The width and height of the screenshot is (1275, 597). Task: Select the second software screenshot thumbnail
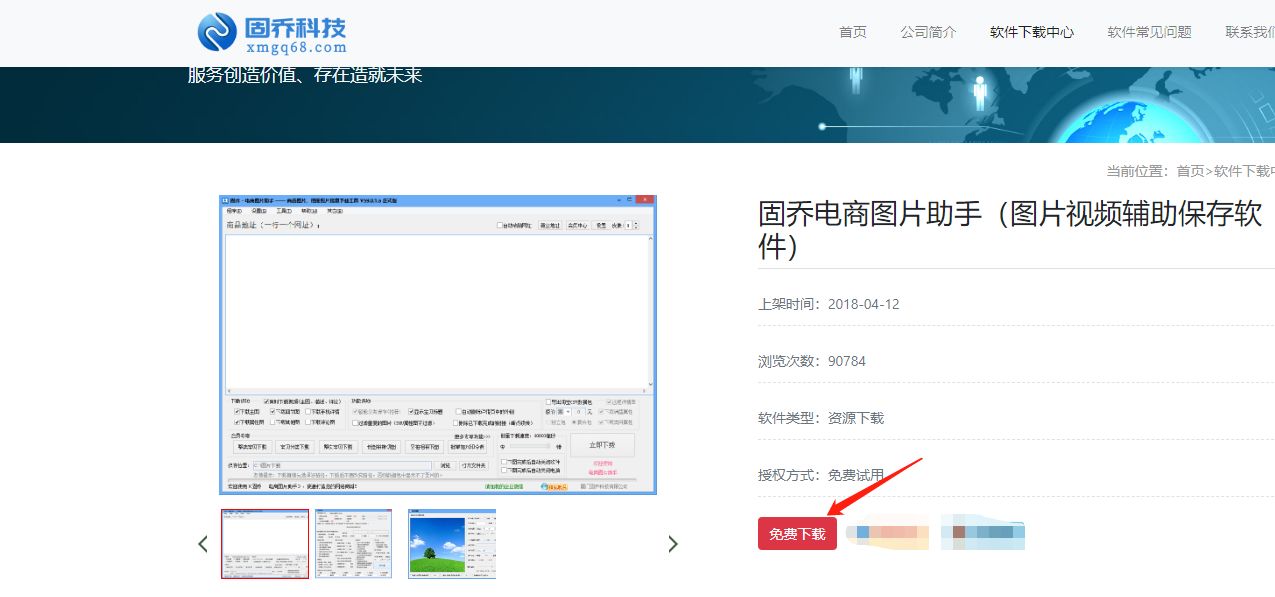354,544
